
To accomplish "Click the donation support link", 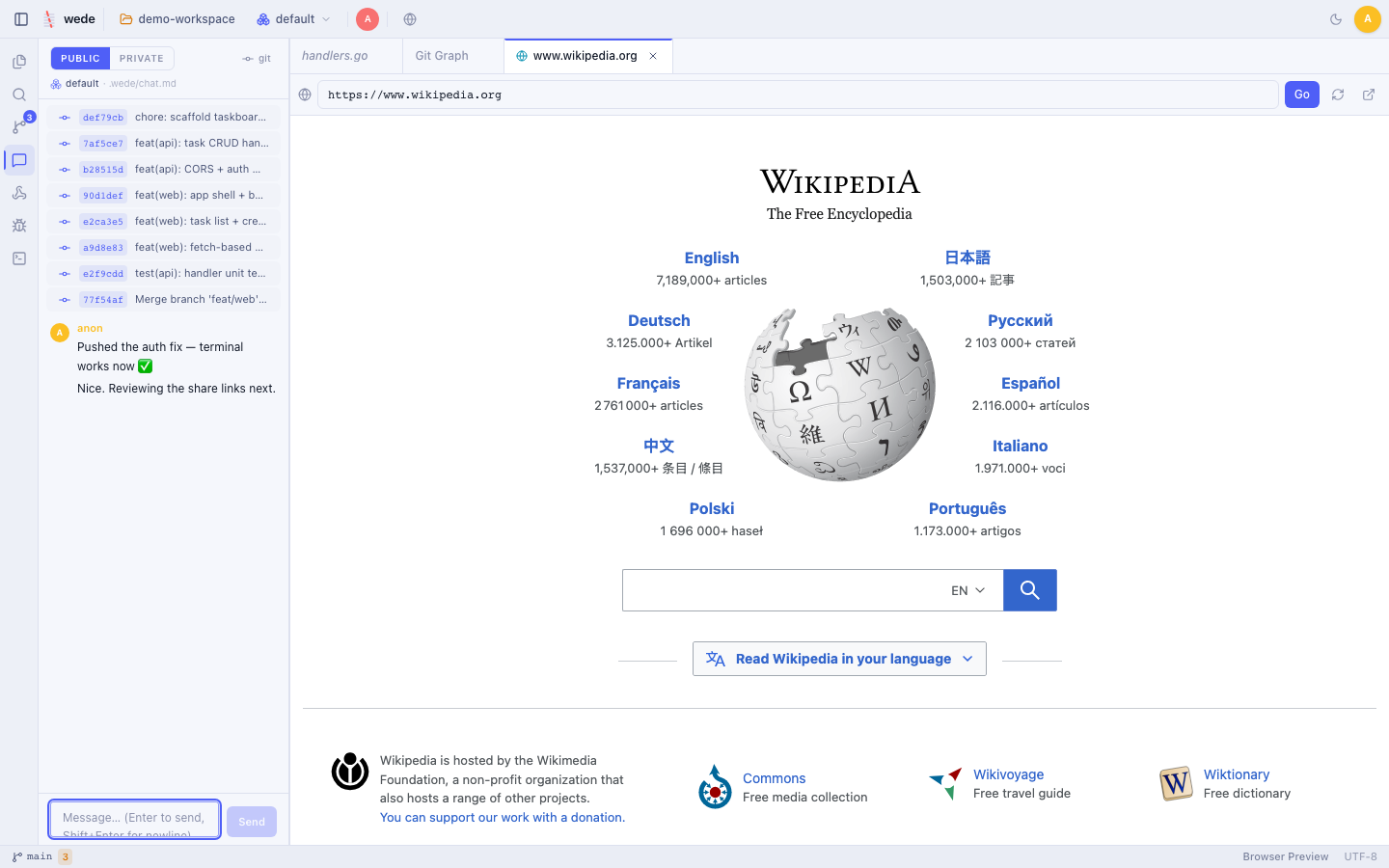I will (503, 817).
